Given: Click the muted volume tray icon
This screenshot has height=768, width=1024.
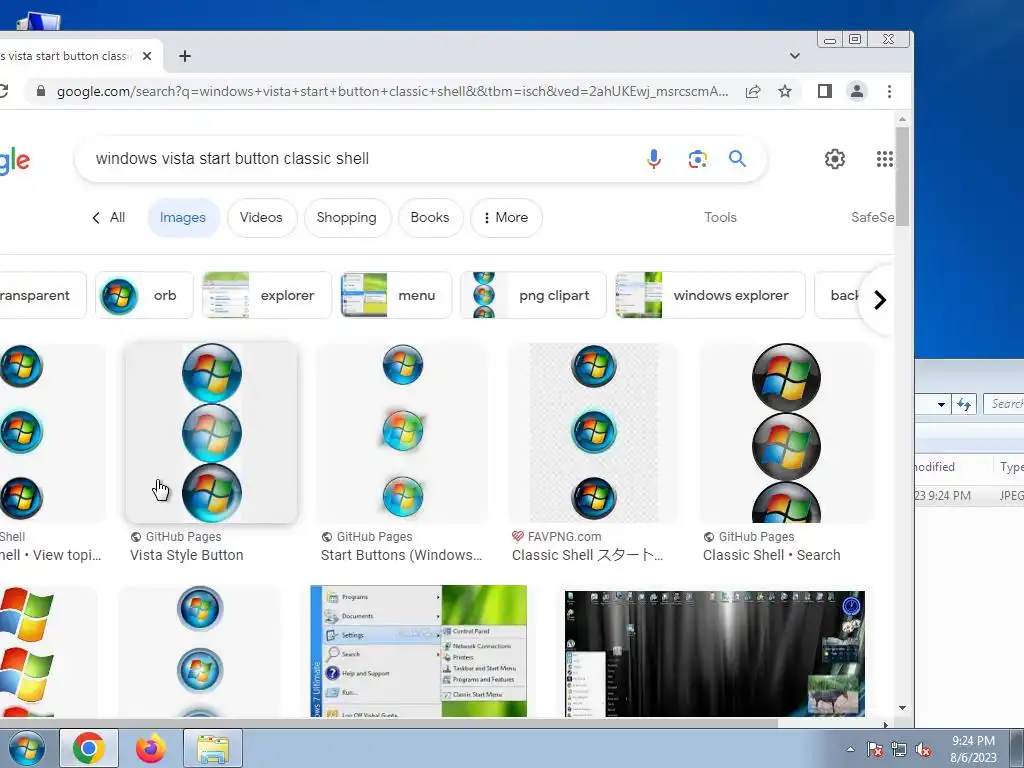Looking at the screenshot, I should [923, 750].
